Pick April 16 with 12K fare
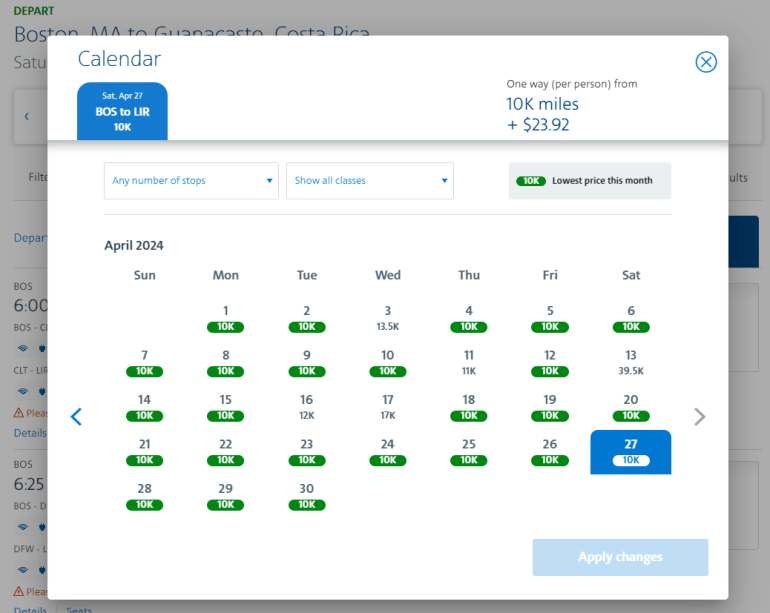 coord(307,406)
